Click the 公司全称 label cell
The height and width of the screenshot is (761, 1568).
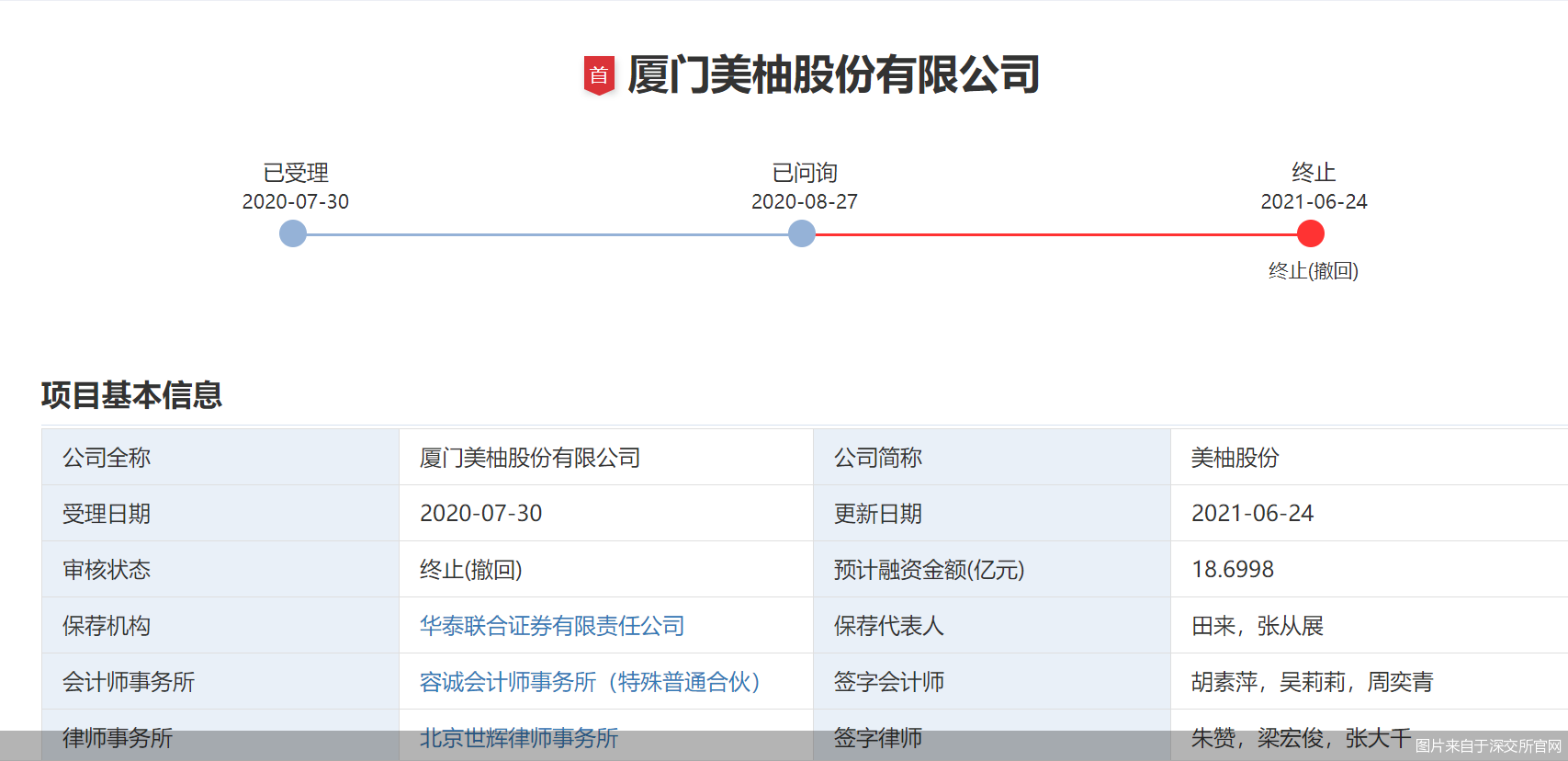tap(220, 457)
